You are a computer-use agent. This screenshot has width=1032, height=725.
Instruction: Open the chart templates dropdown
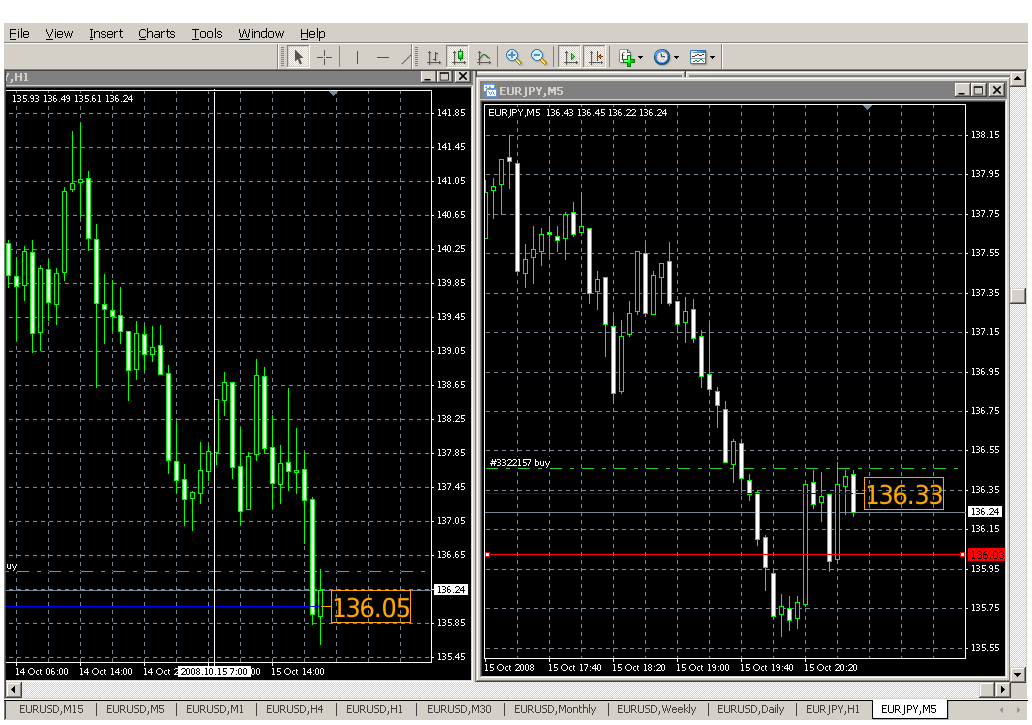point(712,58)
